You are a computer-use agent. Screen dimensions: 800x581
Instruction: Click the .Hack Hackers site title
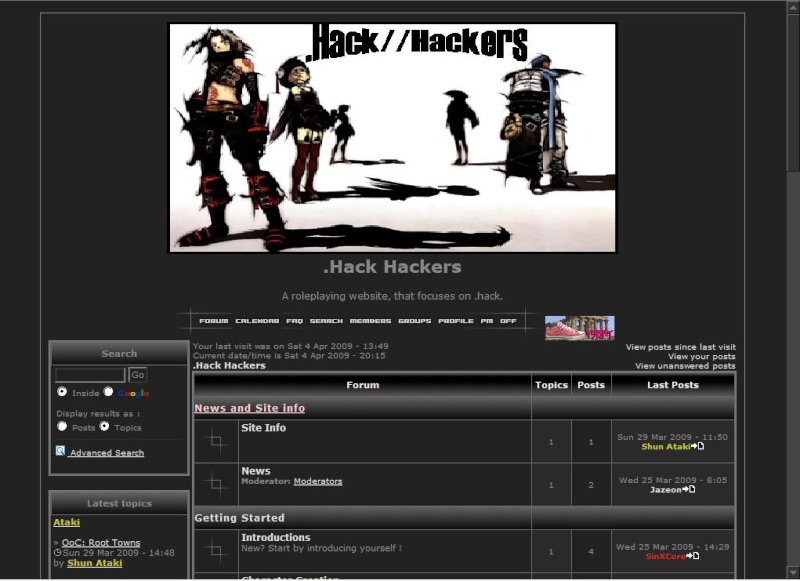coord(392,267)
